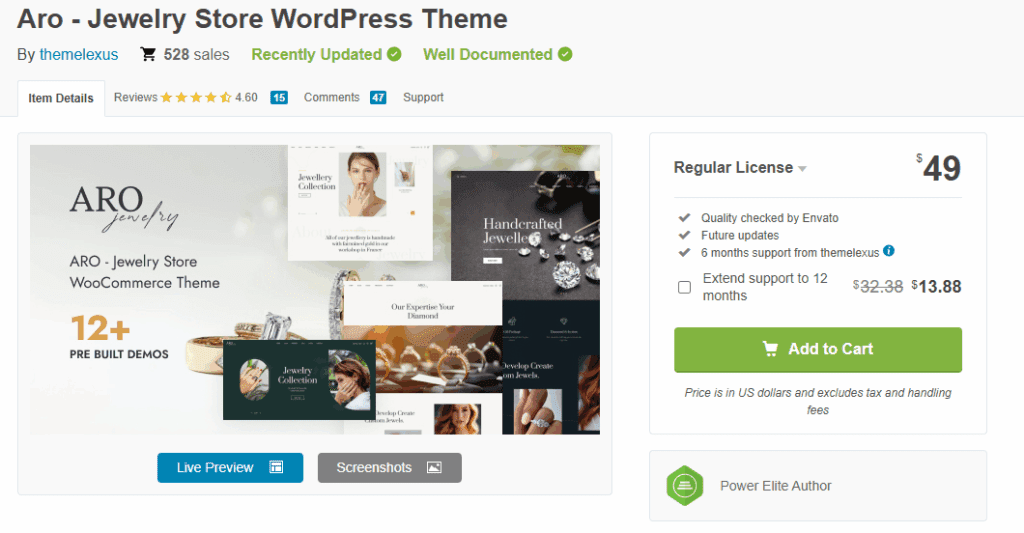This screenshot has height=533, width=1024.
Task: Click the price excludes tax note
Action: pos(818,401)
